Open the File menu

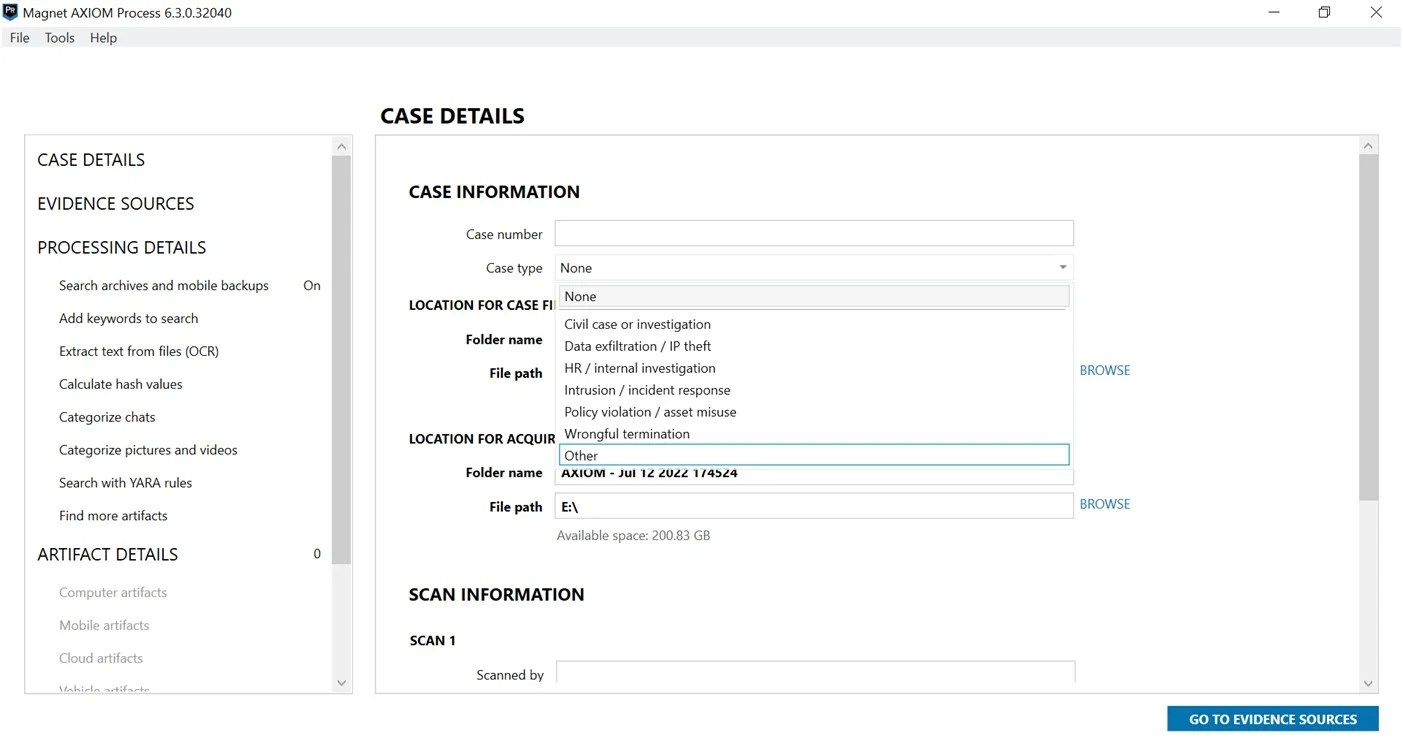(19, 37)
